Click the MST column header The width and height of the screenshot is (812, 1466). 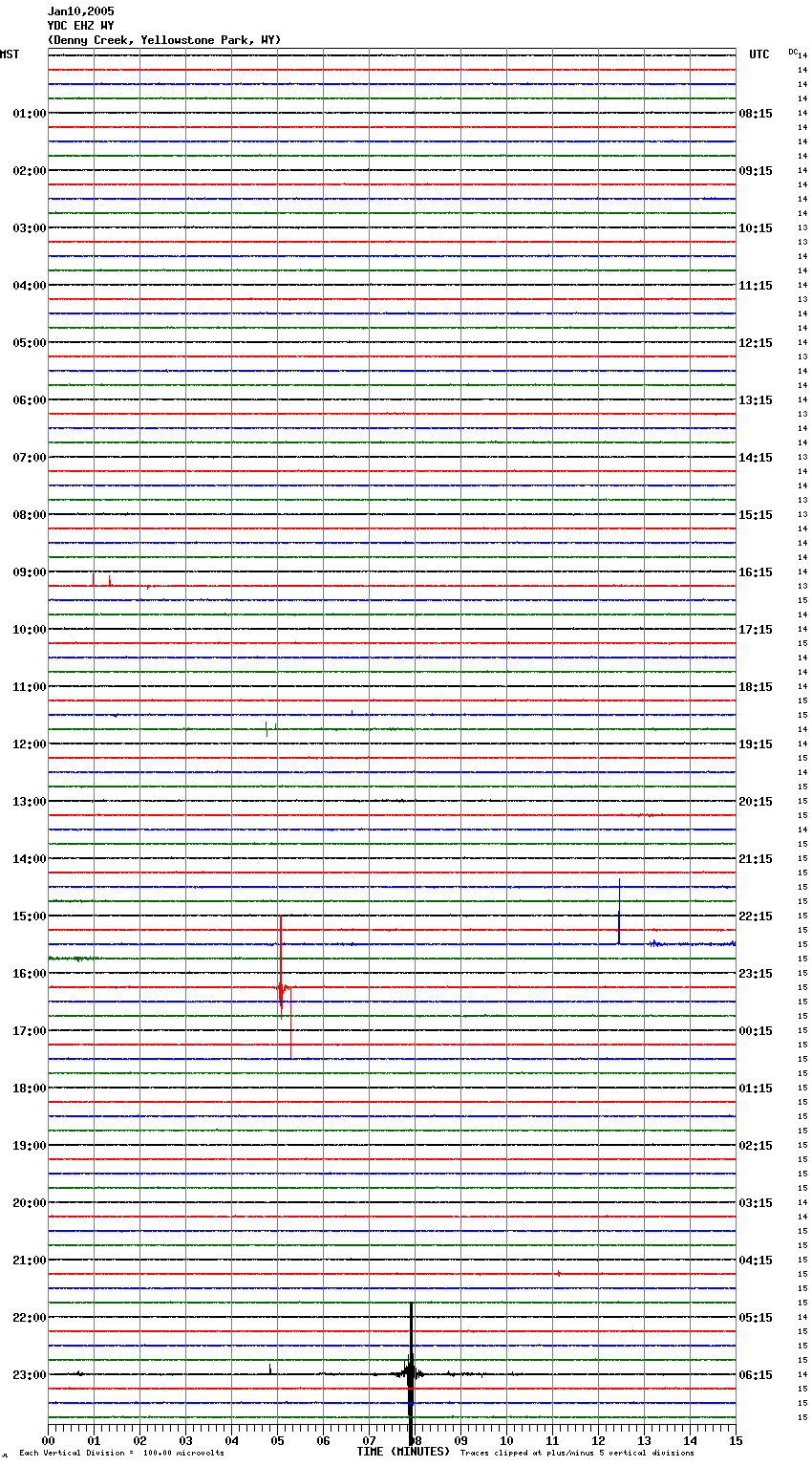click(10, 54)
